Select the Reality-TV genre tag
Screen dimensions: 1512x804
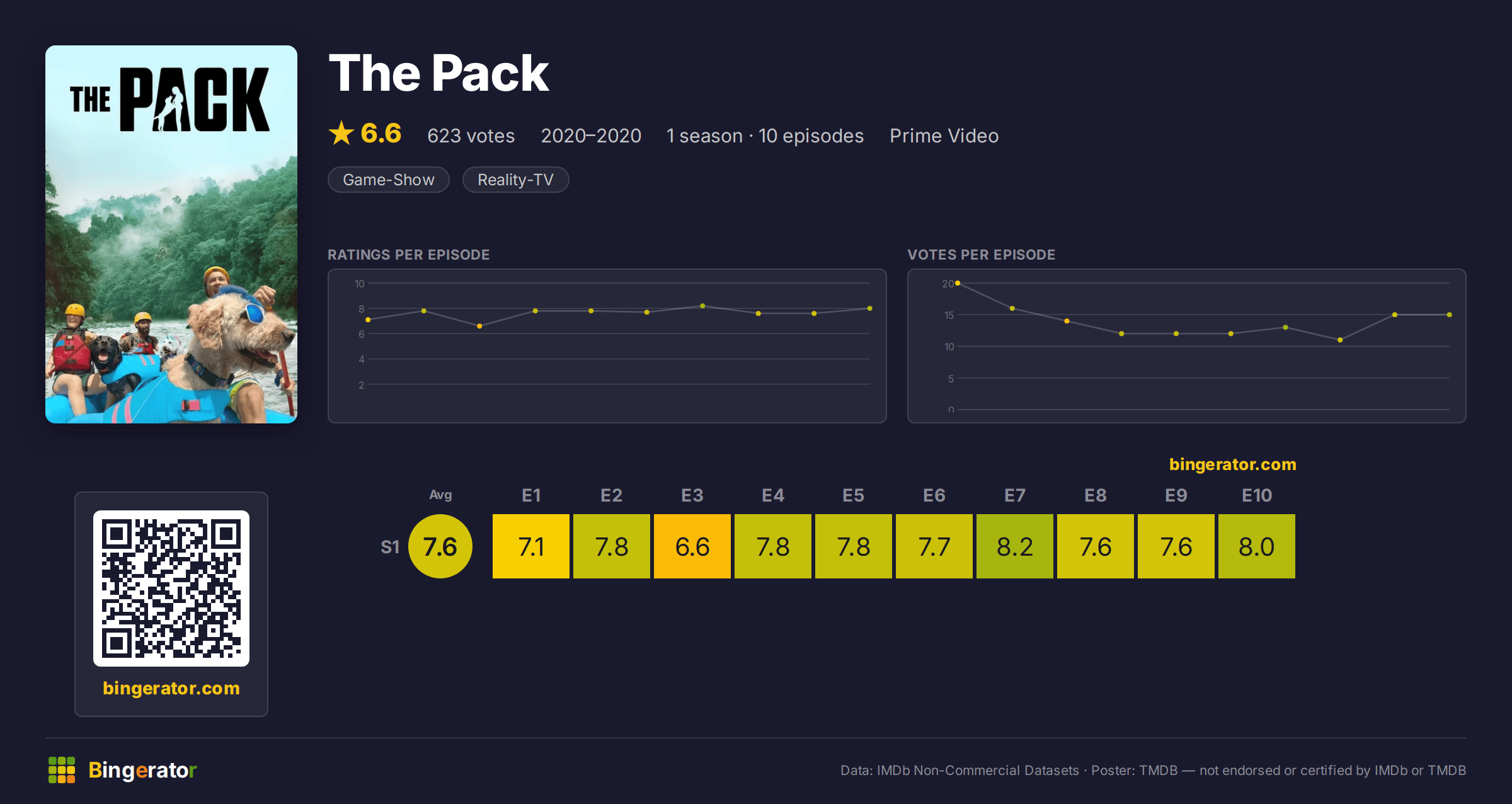[x=515, y=180]
